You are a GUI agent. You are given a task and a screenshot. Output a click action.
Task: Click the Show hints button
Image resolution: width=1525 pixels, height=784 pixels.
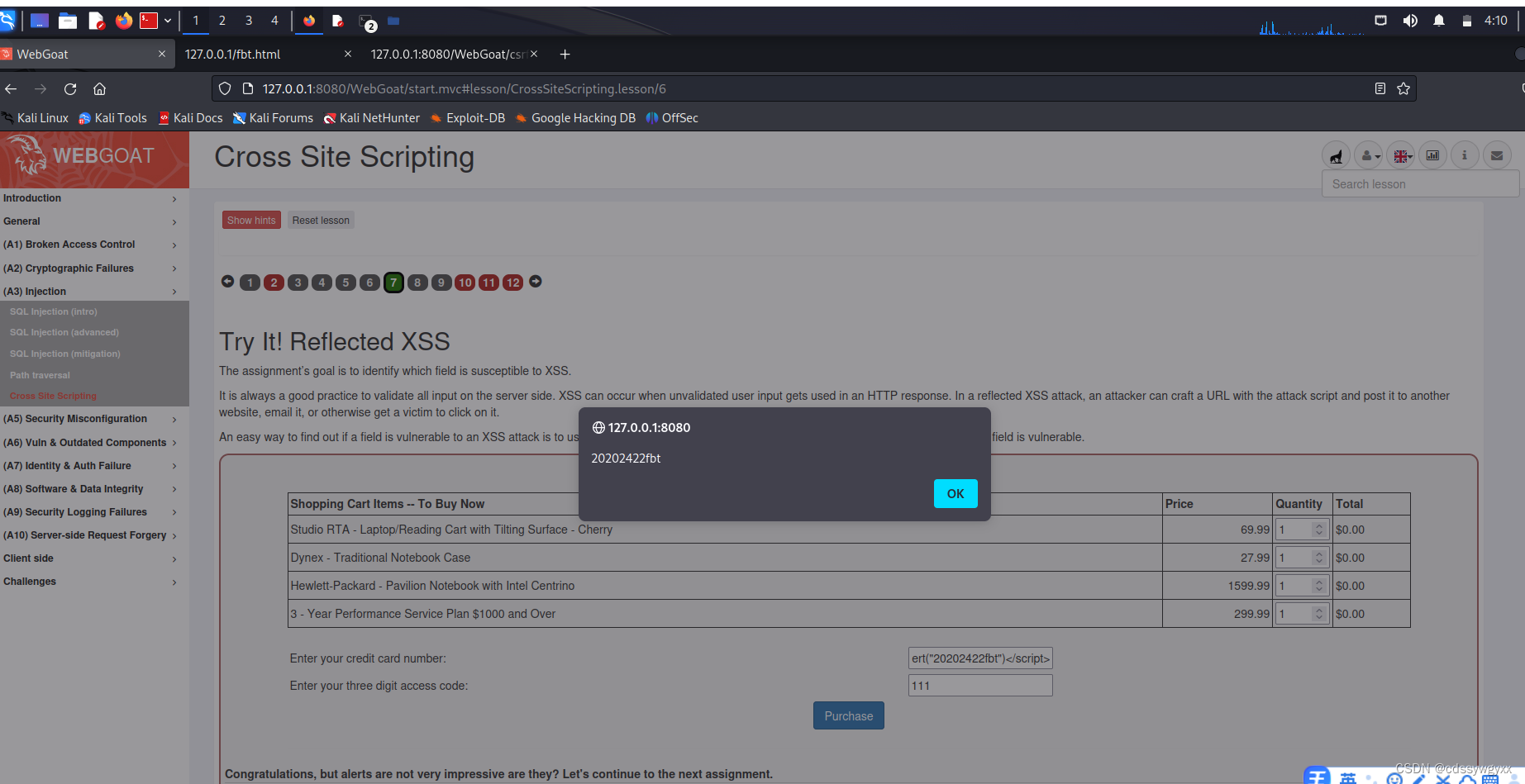251,221
